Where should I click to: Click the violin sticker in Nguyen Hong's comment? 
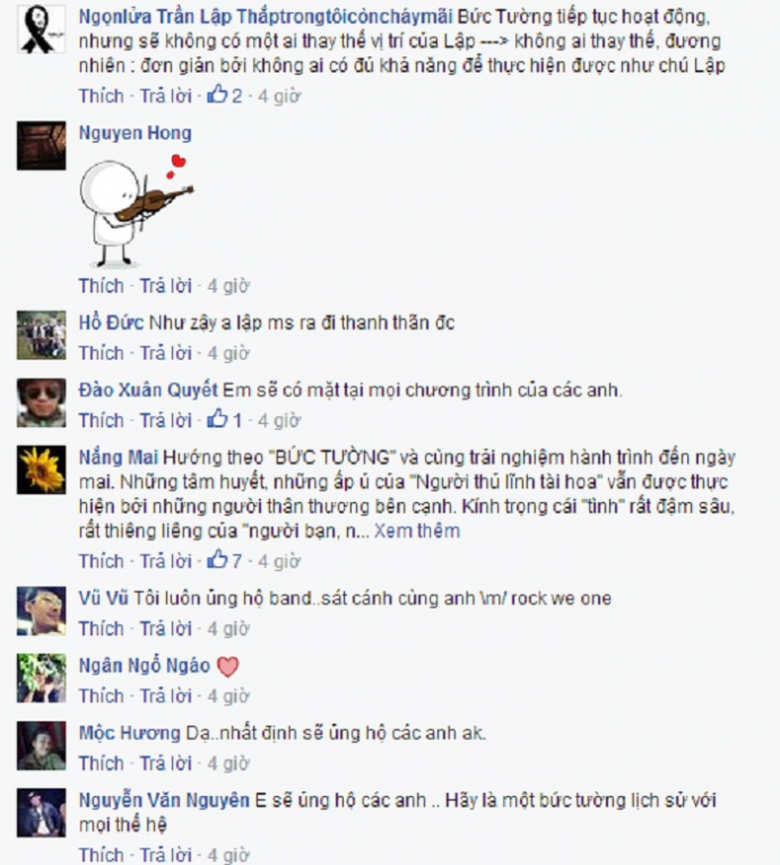(x=136, y=211)
